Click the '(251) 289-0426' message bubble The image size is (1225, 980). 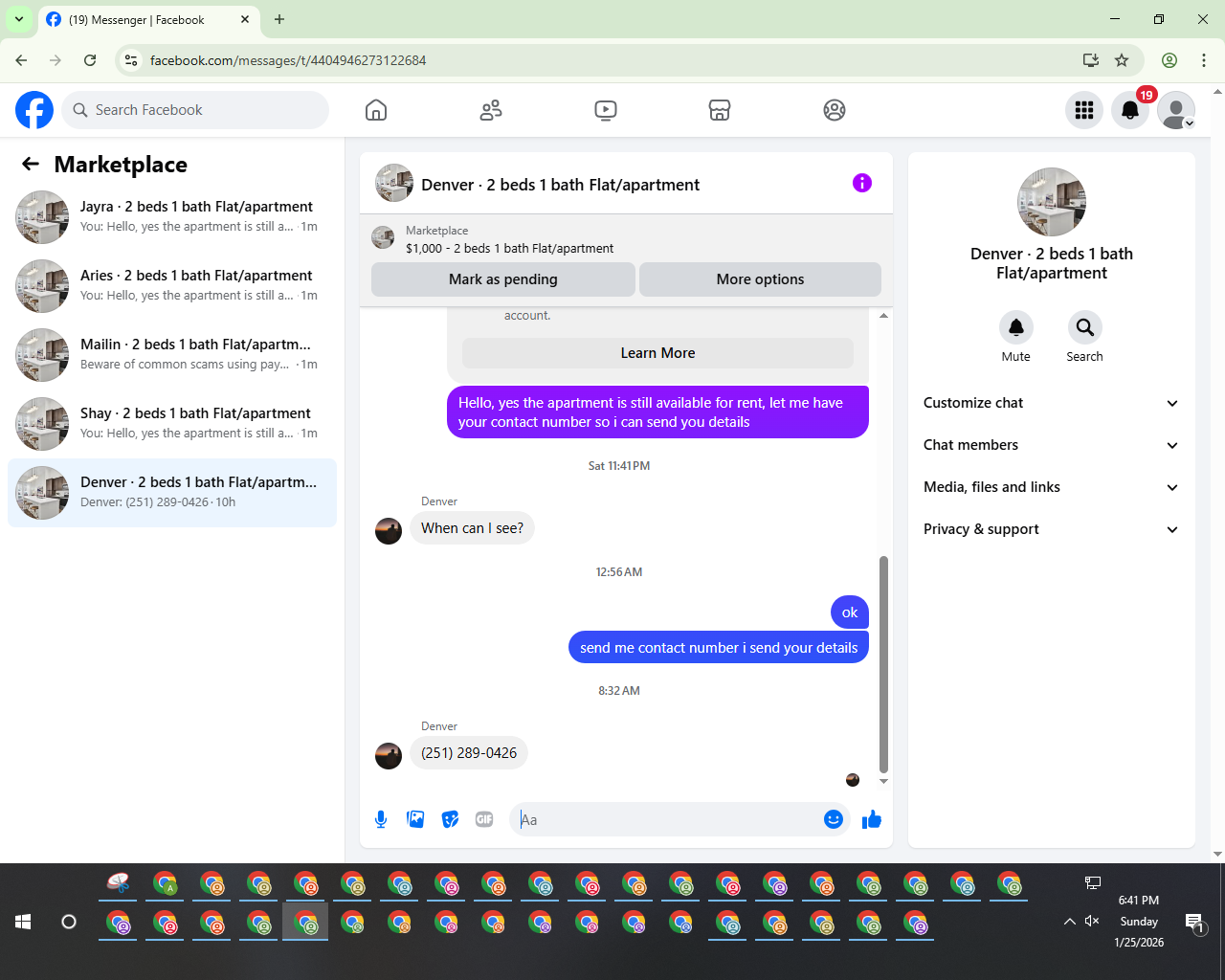coord(469,753)
